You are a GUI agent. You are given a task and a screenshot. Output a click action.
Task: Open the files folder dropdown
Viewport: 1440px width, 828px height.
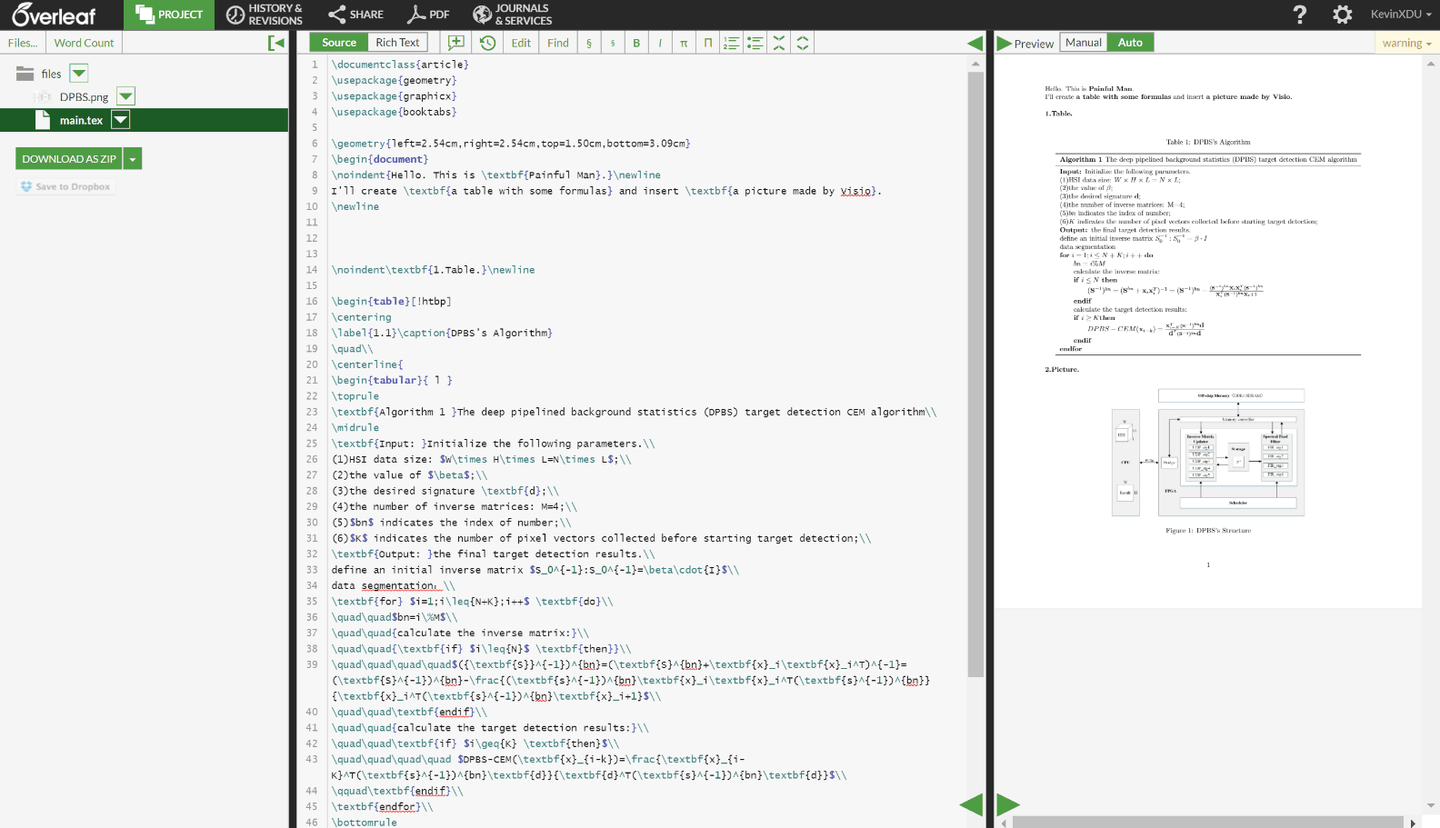[x=78, y=73]
